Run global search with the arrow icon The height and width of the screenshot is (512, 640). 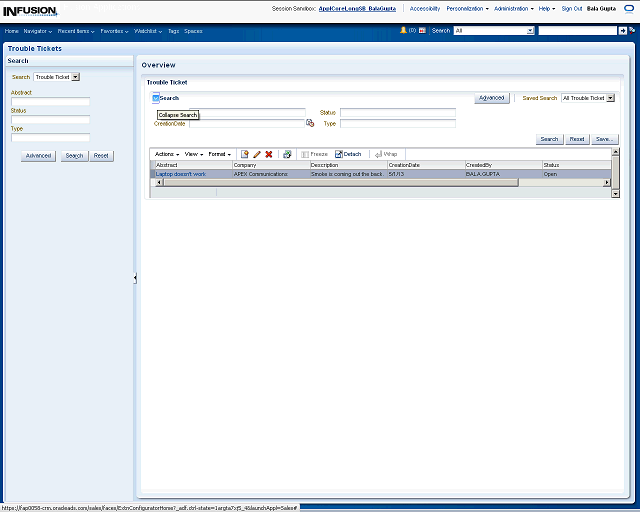pos(622,31)
